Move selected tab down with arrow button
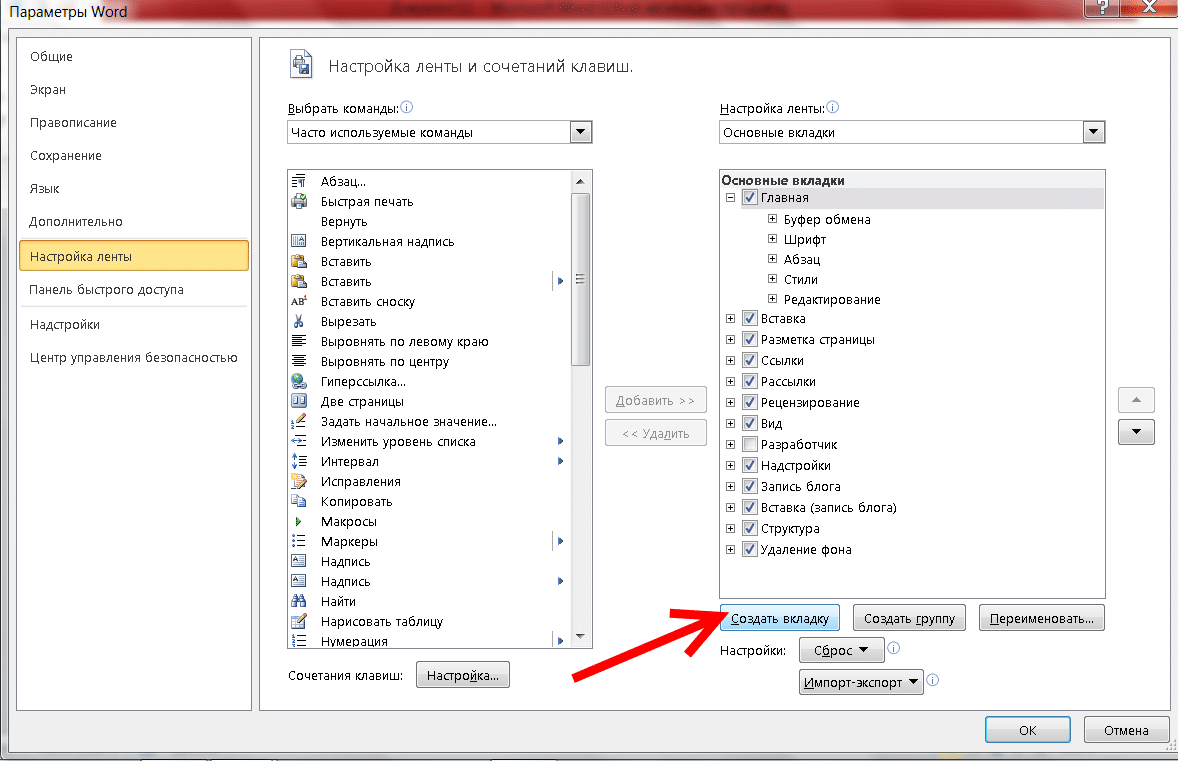 pyautogui.click(x=1136, y=432)
